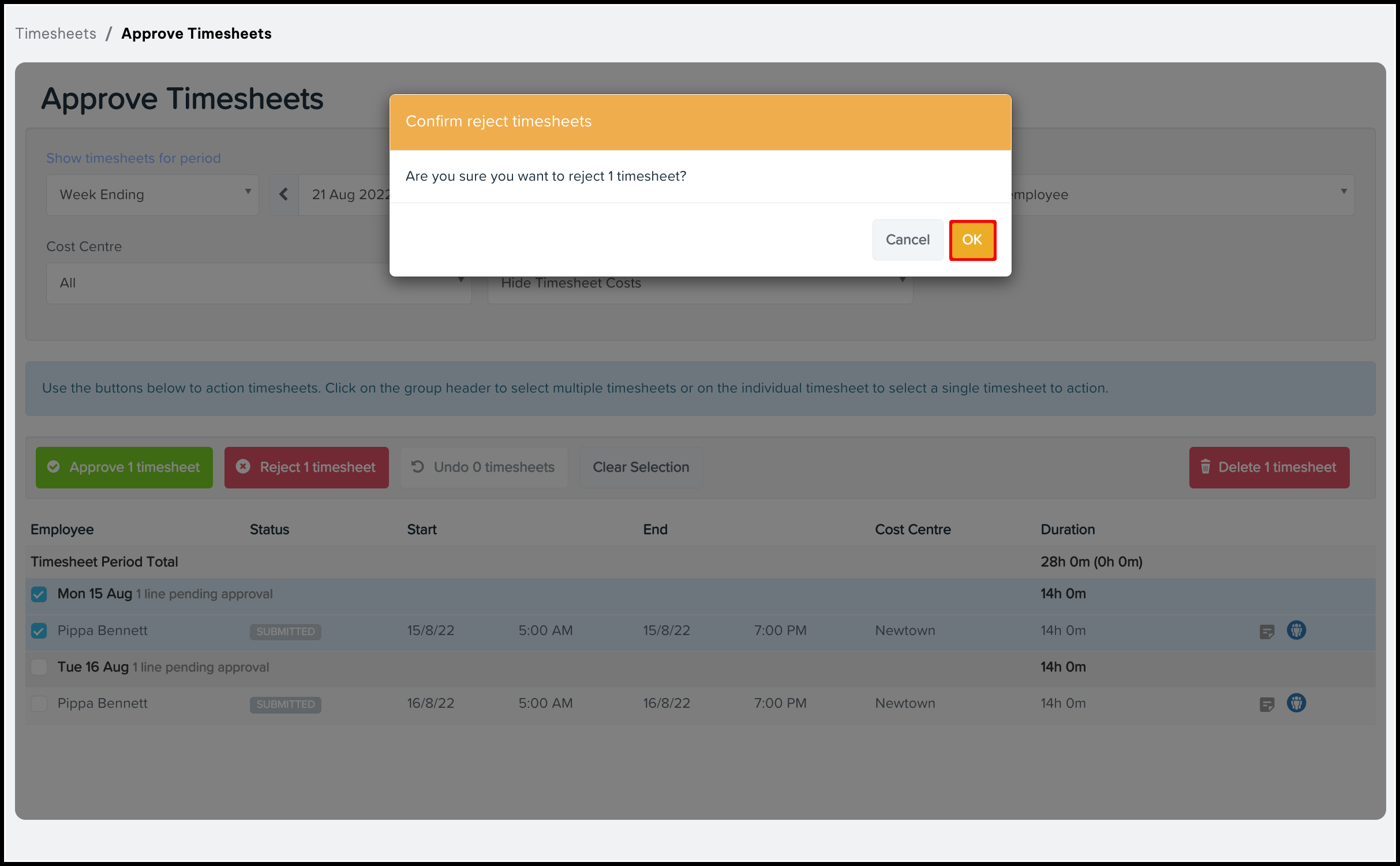This screenshot has height=866, width=1400.
Task: Open notes icon for 16/8/22 timesheet
Action: [x=1267, y=704]
